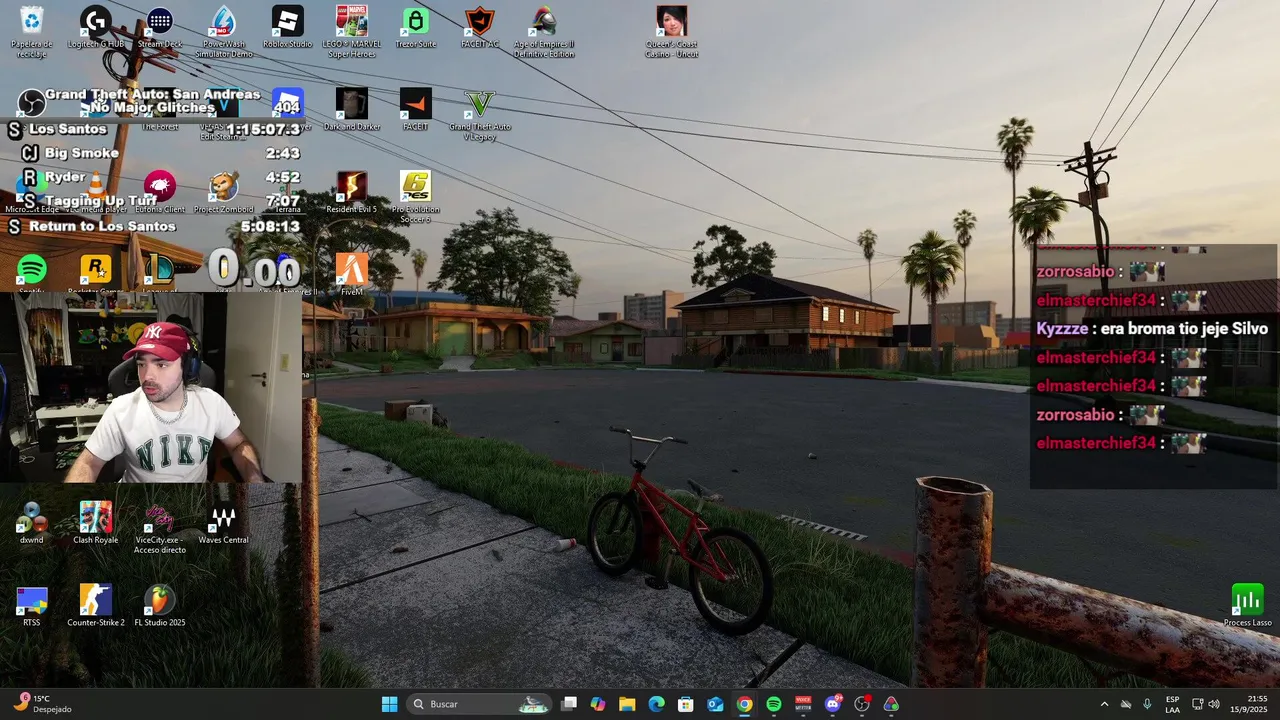Click the ESP LAA language indicator
This screenshot has height=720, width=1280.
1172,704
